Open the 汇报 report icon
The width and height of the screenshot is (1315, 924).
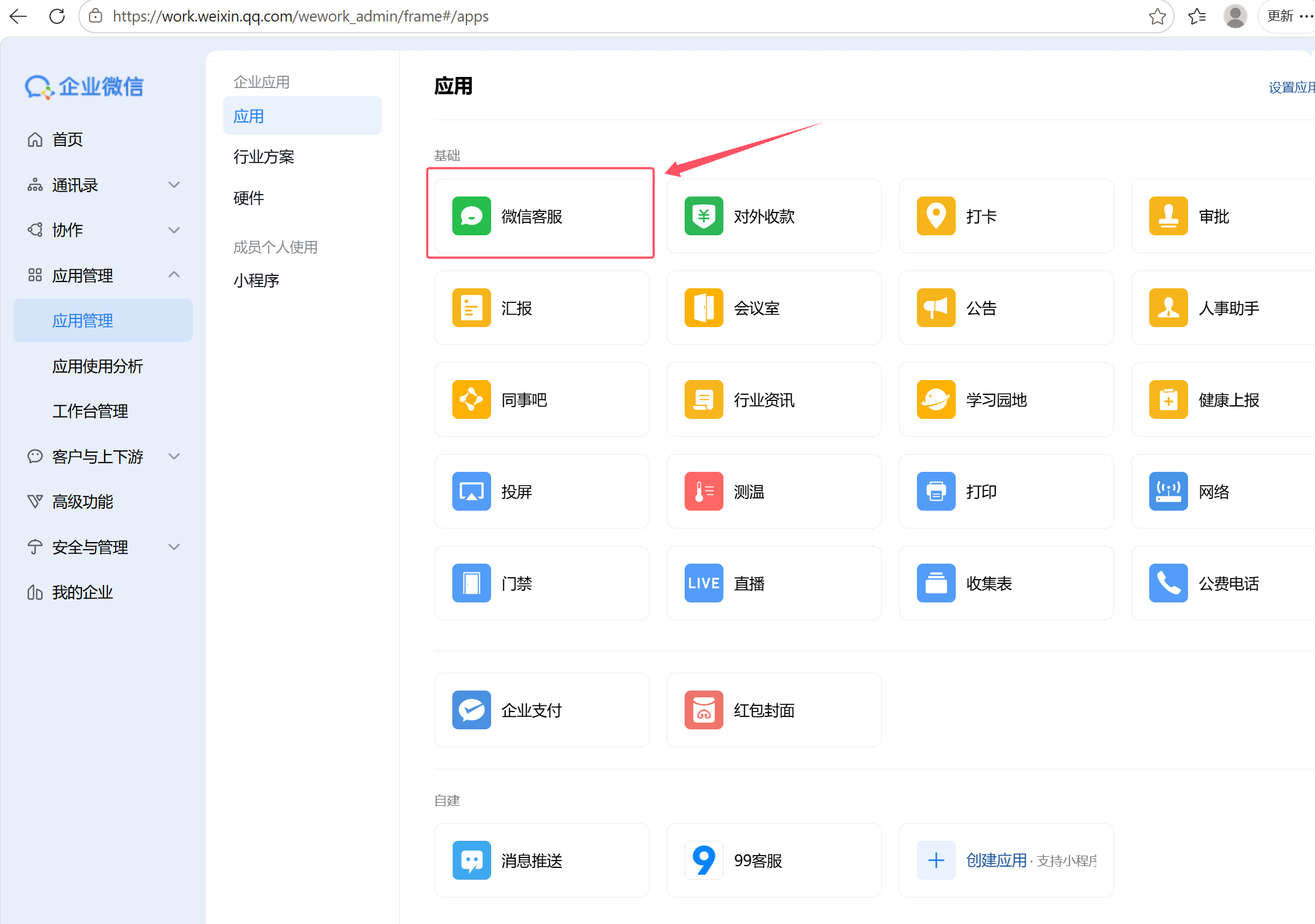[x=471, y=308]
